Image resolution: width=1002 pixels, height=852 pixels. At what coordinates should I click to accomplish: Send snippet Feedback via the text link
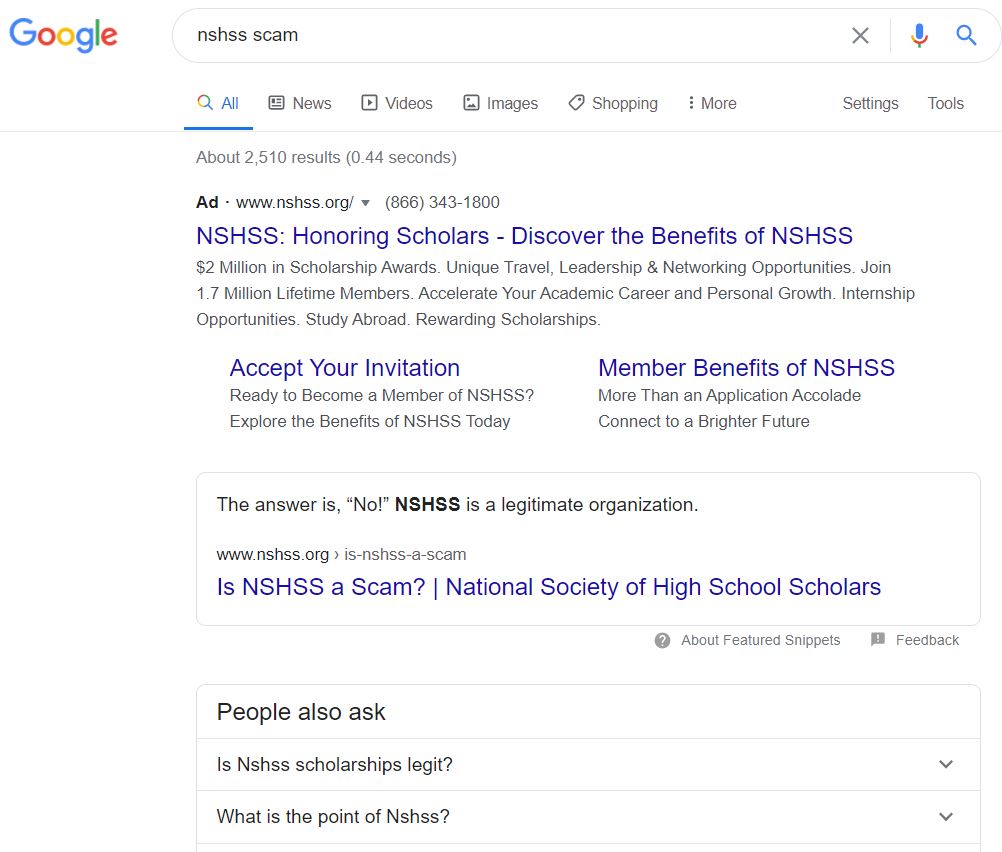pyautogui.click(x=927, y=640)
